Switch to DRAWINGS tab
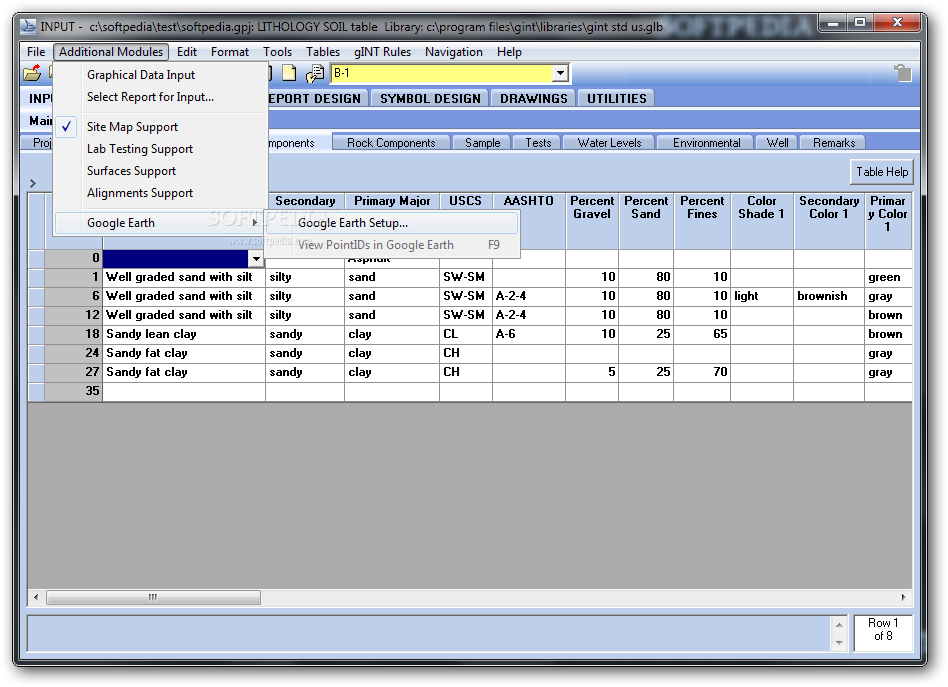 click(x=533, y=99)
